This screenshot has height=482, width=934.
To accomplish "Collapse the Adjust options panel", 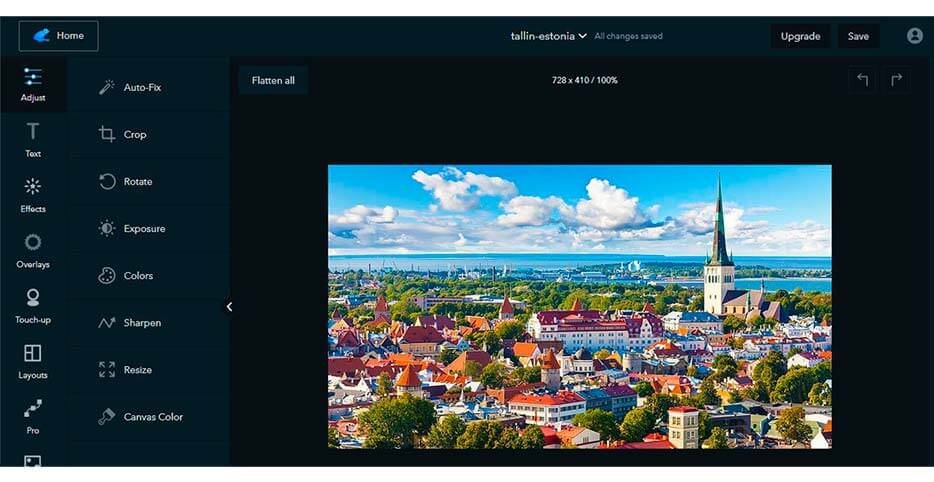I will (229, 307).
